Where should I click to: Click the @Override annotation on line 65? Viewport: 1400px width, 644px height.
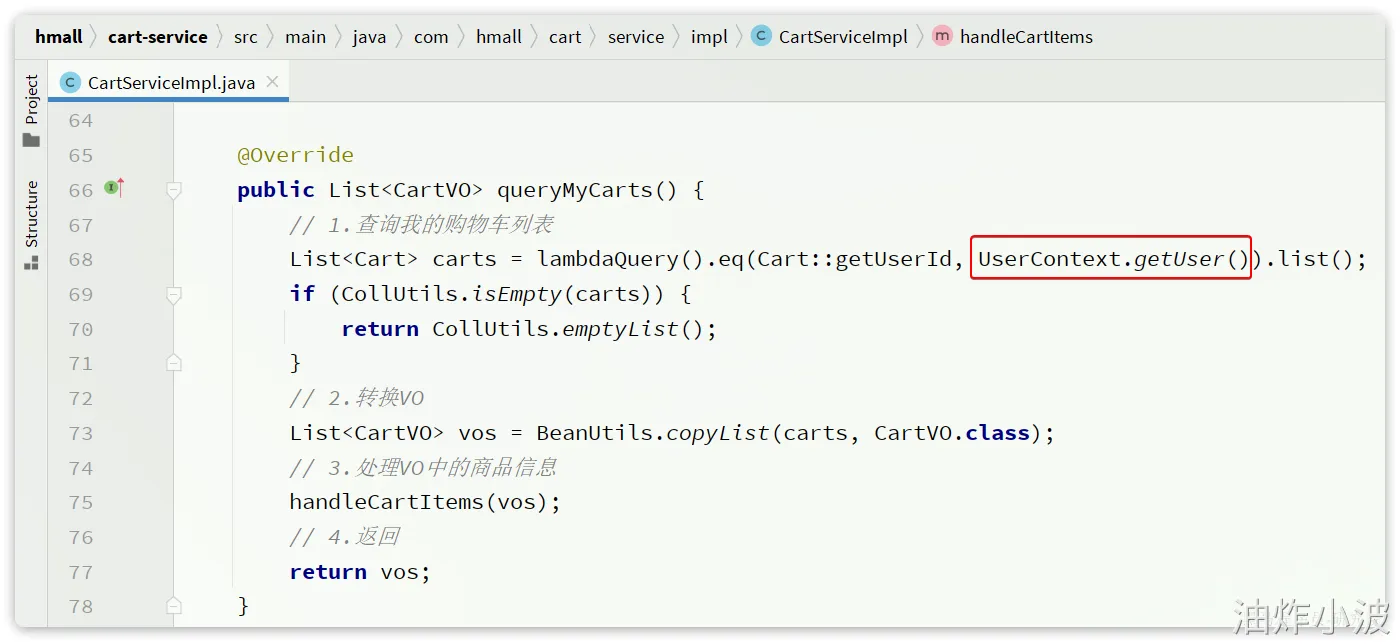[295, 155]
